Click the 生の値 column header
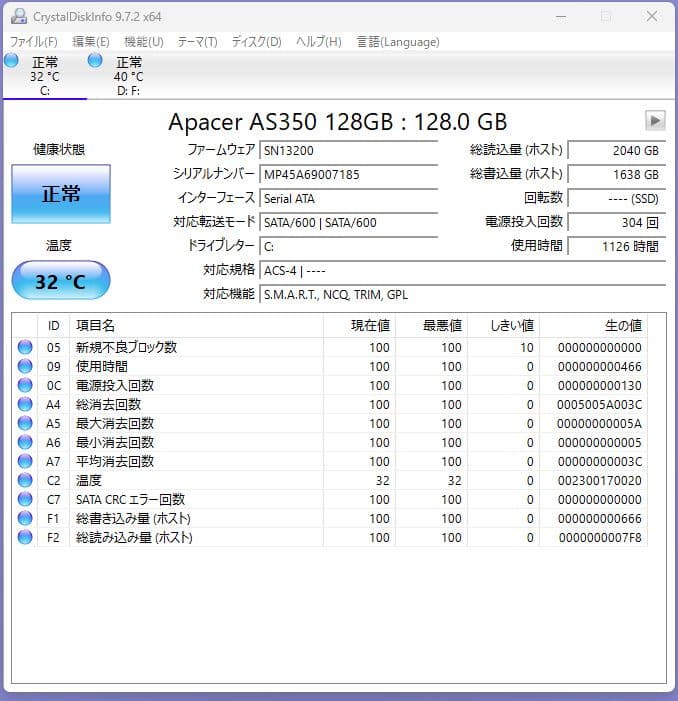The width and height of the screenshot is (678, 701). point(594,325)
